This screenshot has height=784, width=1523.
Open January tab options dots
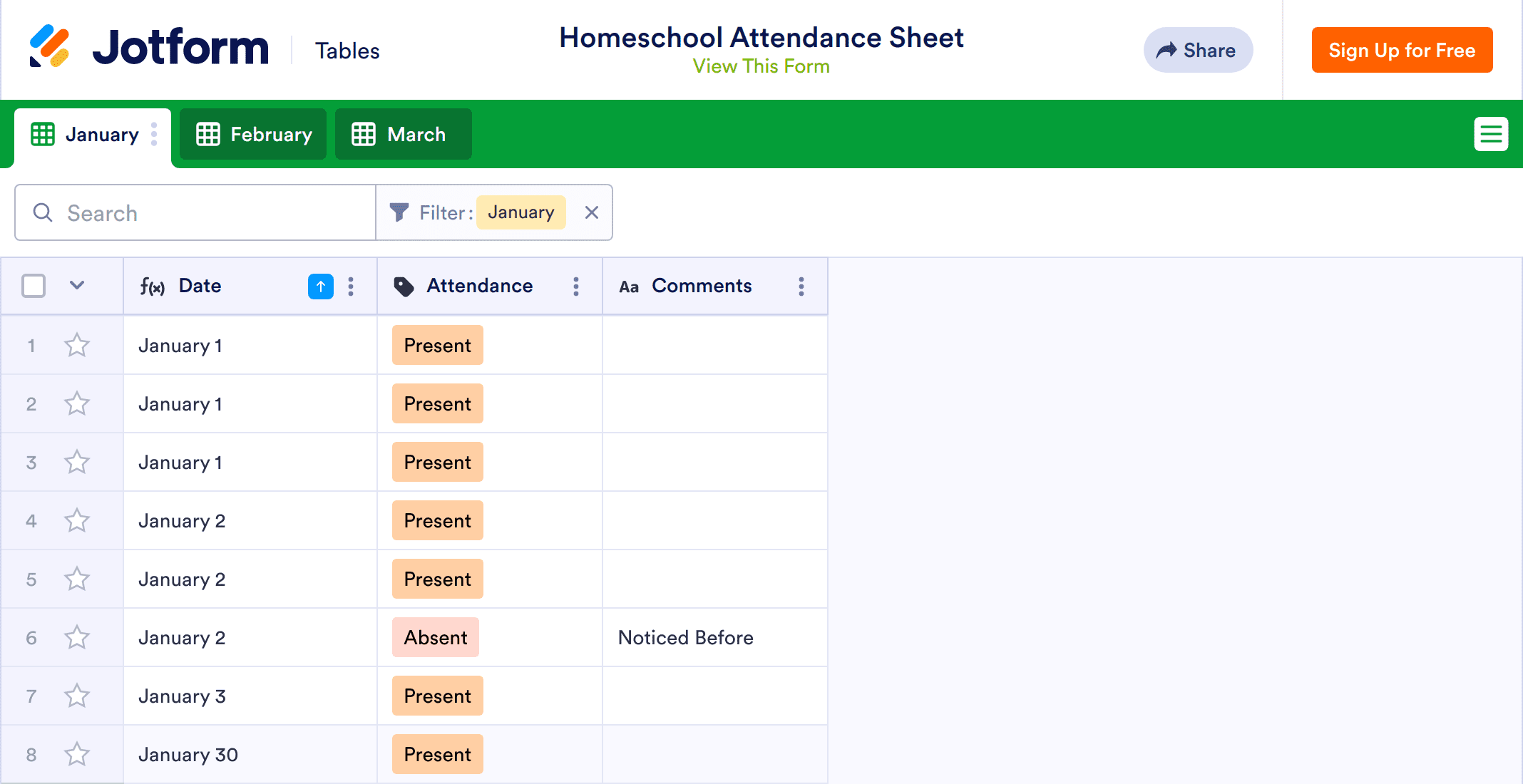[154, 134]
